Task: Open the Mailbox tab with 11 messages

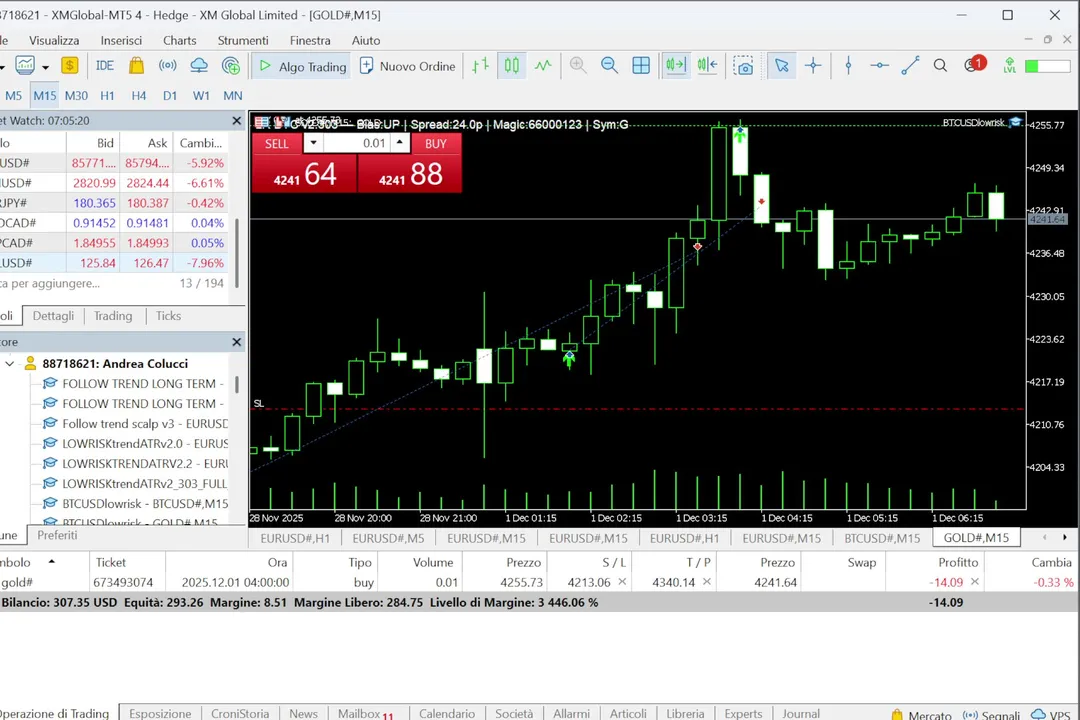Action: tap(365, 713)
